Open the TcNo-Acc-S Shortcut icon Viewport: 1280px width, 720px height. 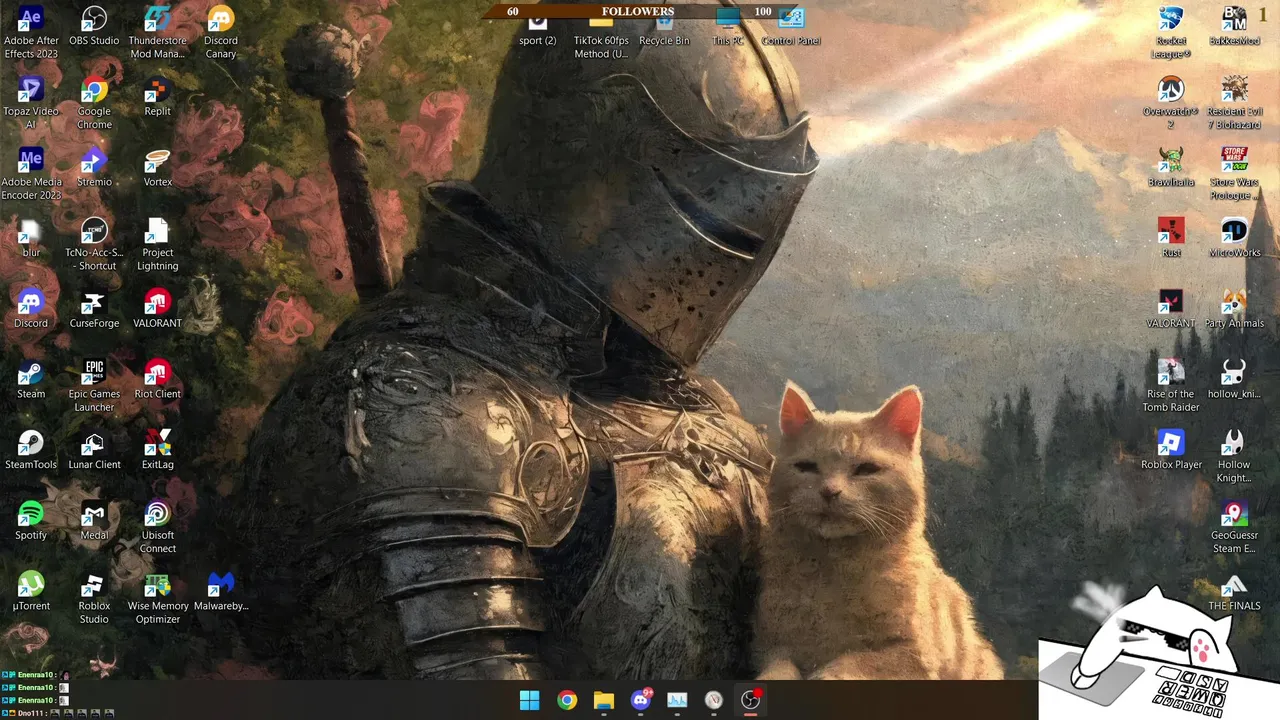point(94,244)
